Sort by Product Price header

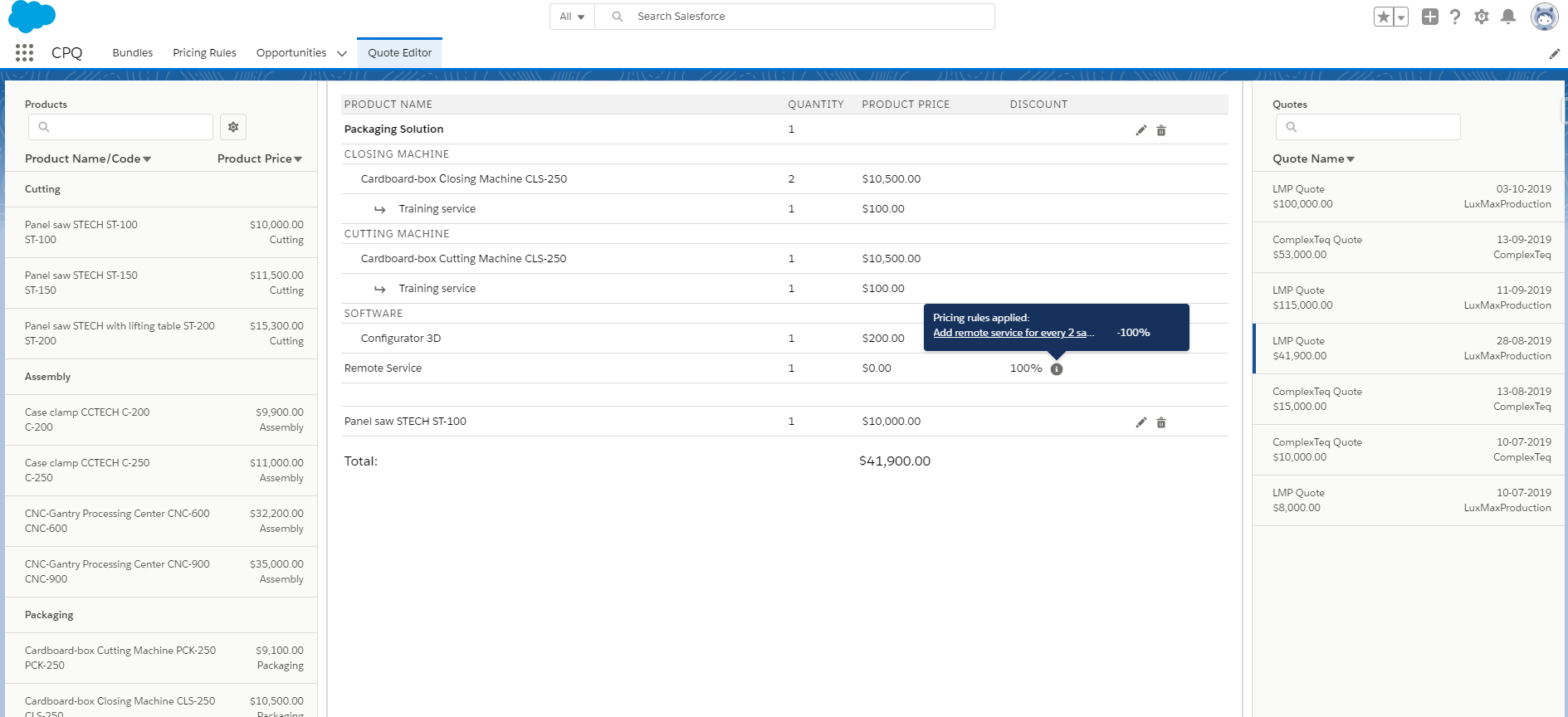260,159
